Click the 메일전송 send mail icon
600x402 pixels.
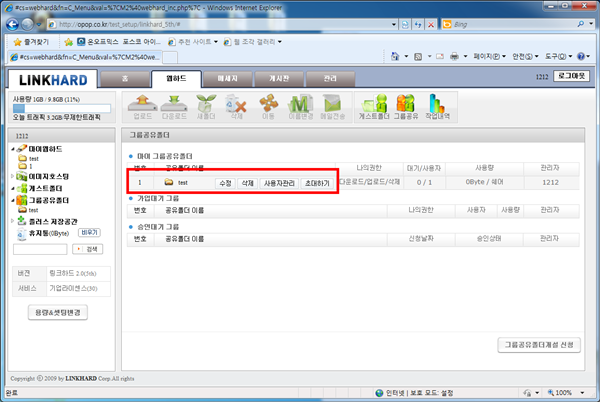click(332, 107)
